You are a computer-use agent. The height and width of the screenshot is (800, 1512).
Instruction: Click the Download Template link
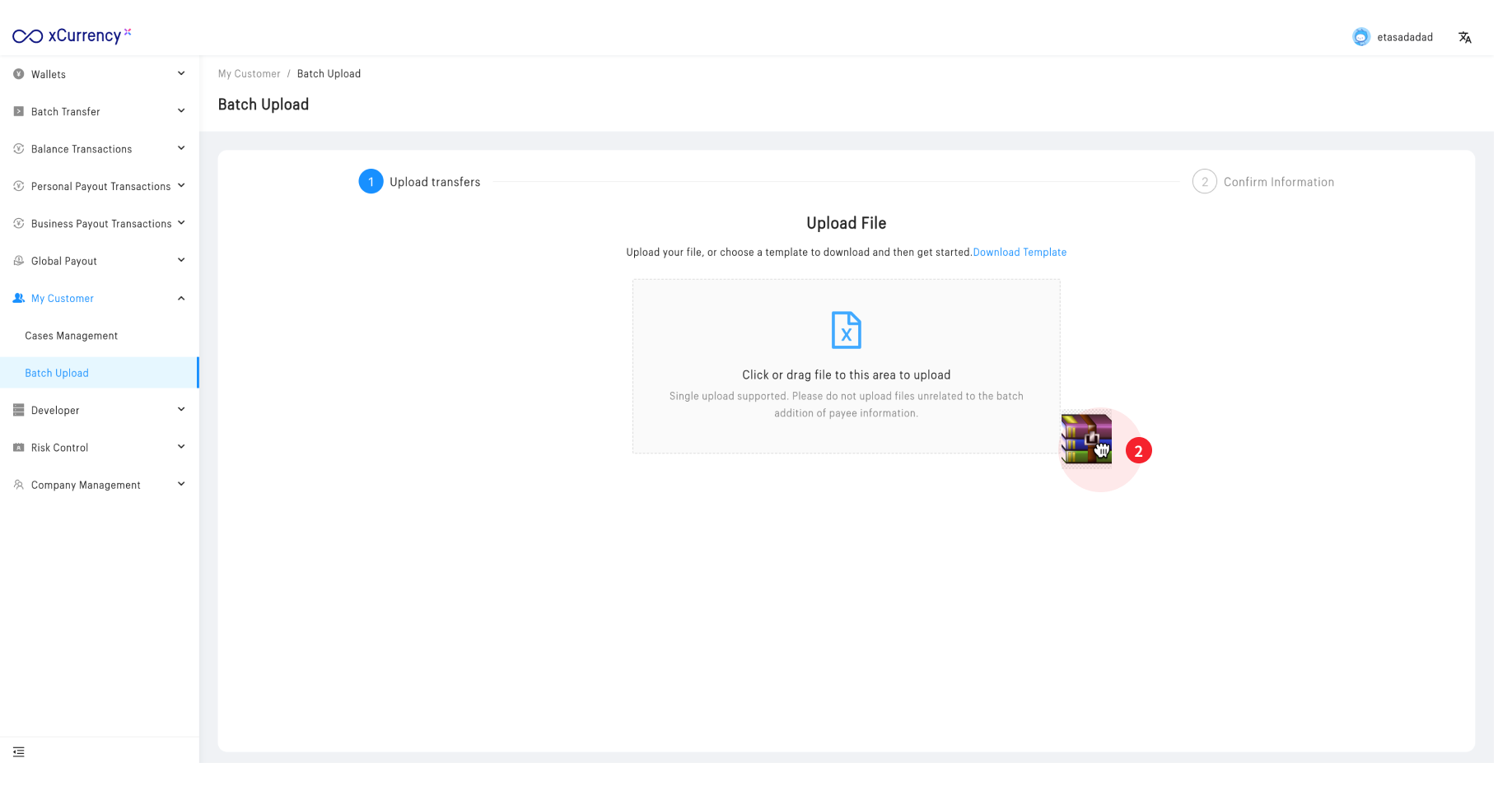click(x=1020, y=253)
